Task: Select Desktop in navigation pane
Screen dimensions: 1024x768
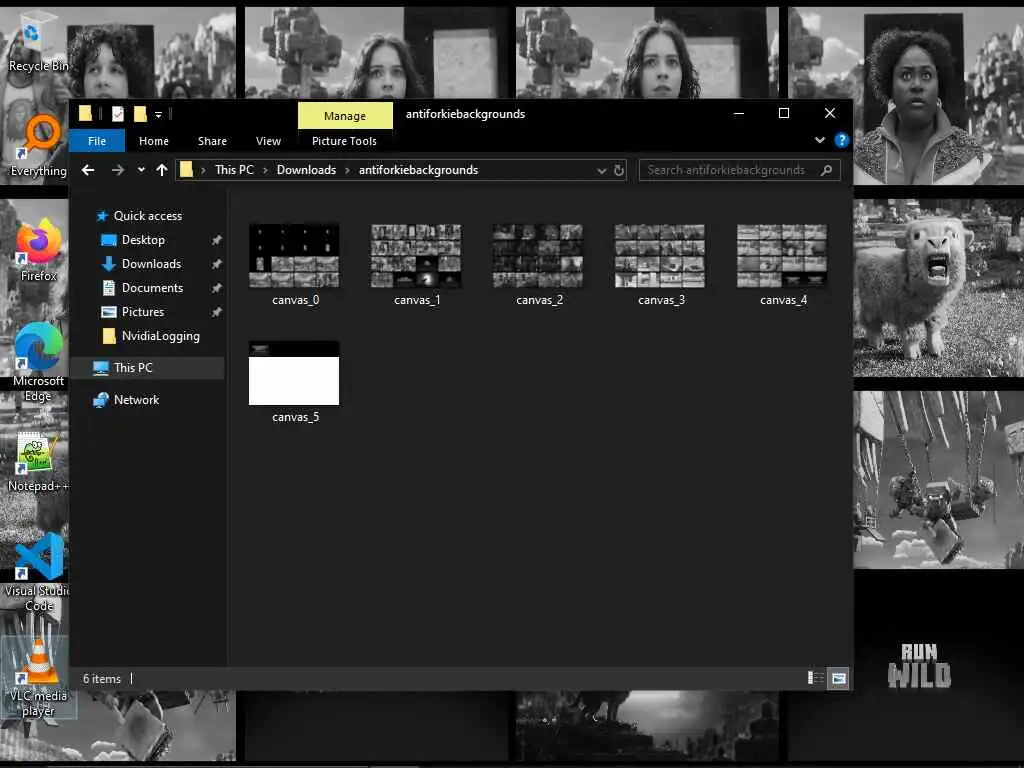Action: point(143,240)
